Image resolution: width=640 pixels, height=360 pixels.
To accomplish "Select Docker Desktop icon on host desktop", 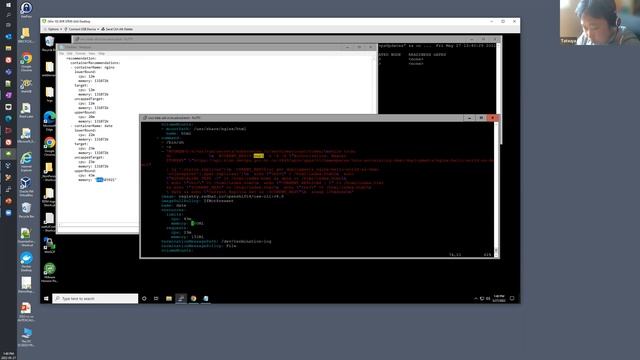I will coord(26,261).
